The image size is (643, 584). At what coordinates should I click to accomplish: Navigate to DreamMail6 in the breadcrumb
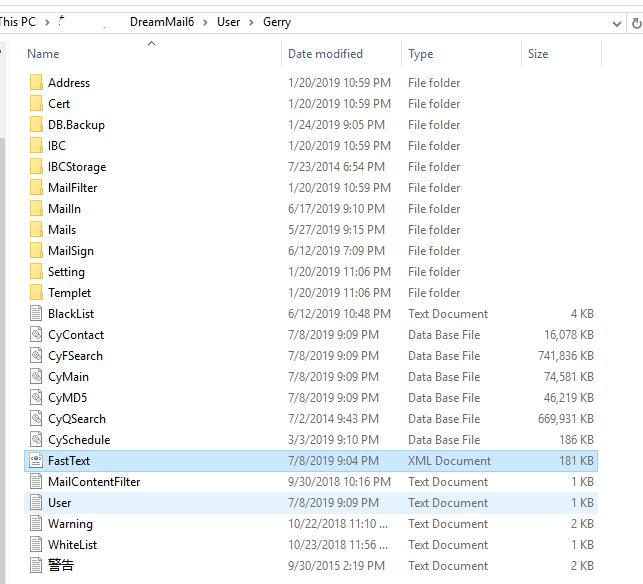[162, 22]
